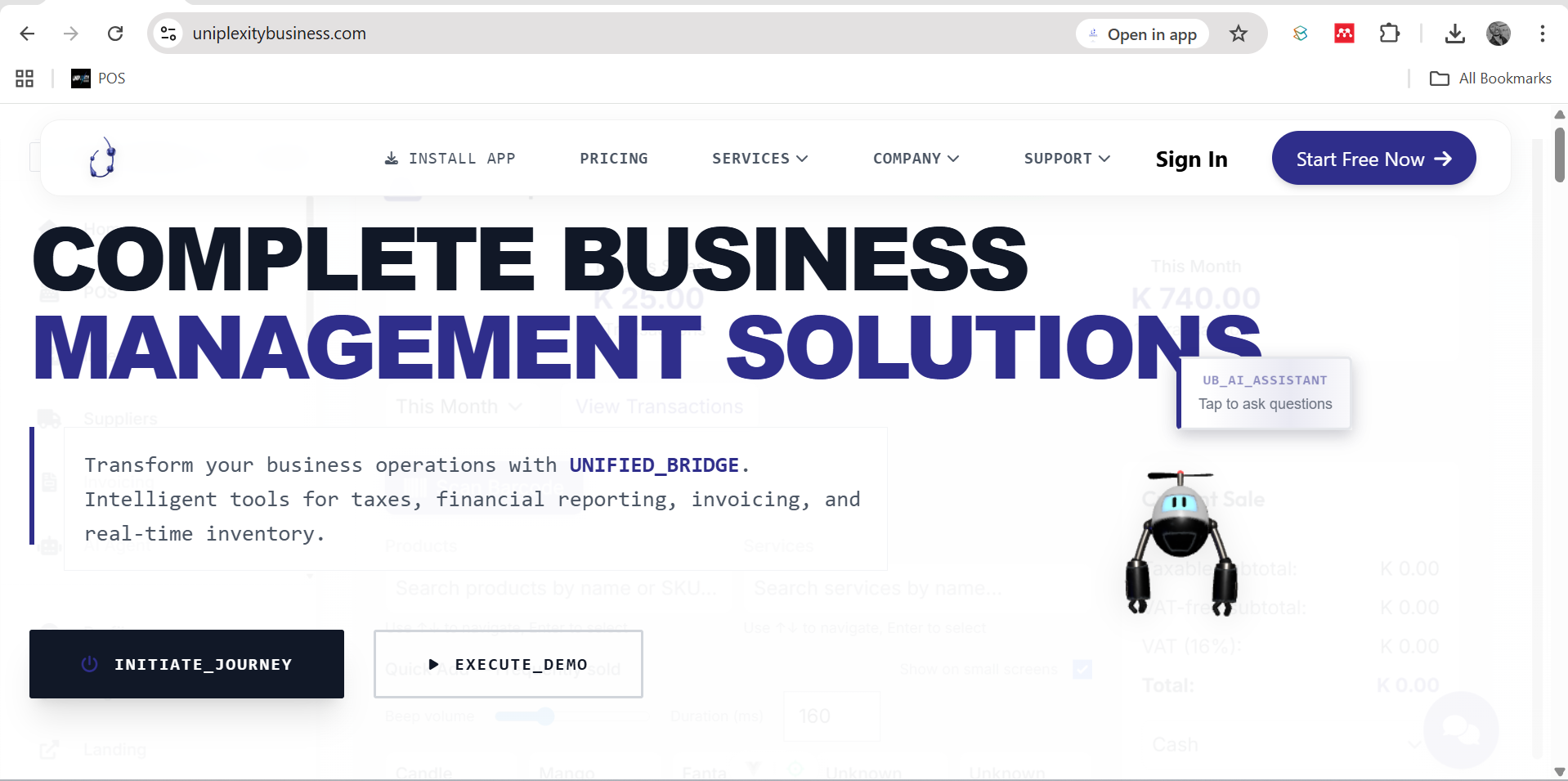Image resolution: width=1568 pixels, height=781 pixels.
Task: Click the page vertical scrollbar thumb
Action: click(1560, 155)
